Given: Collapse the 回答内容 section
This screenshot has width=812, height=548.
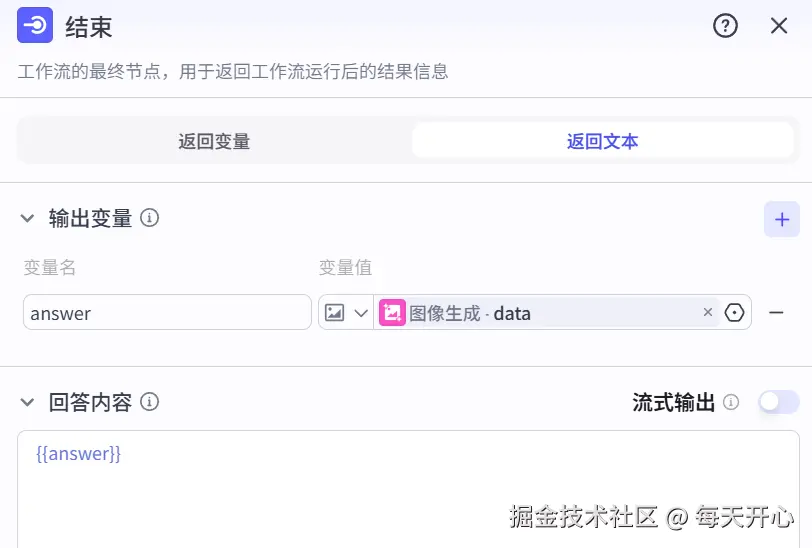Looking at the screenshot, I should point(27,402).
